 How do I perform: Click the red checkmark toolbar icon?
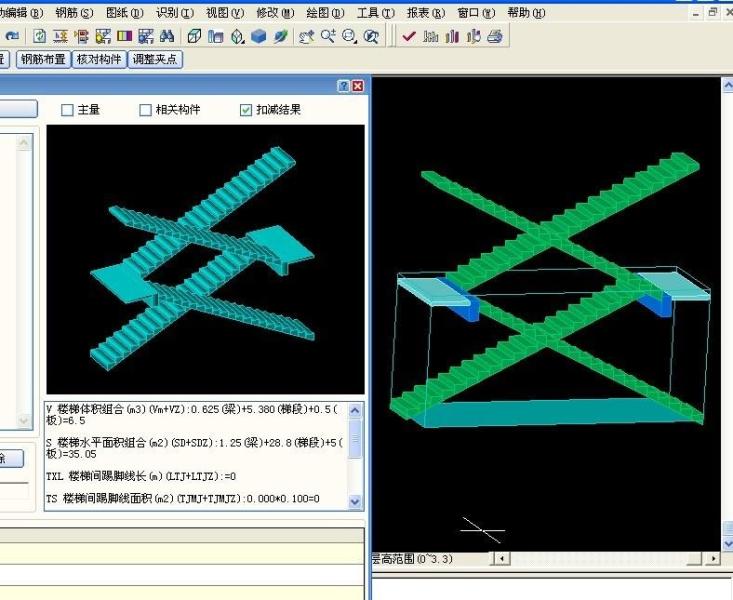[409, 36]
